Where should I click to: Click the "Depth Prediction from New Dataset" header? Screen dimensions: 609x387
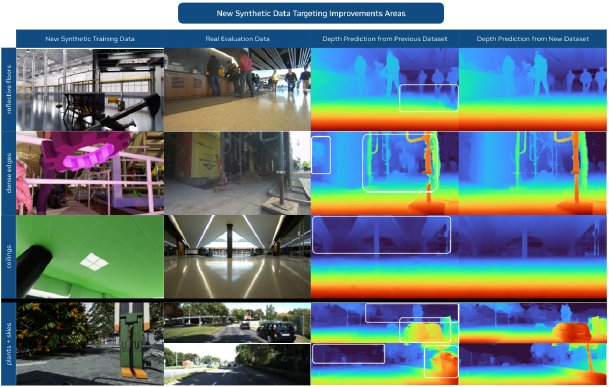click(x=532, y=39)
